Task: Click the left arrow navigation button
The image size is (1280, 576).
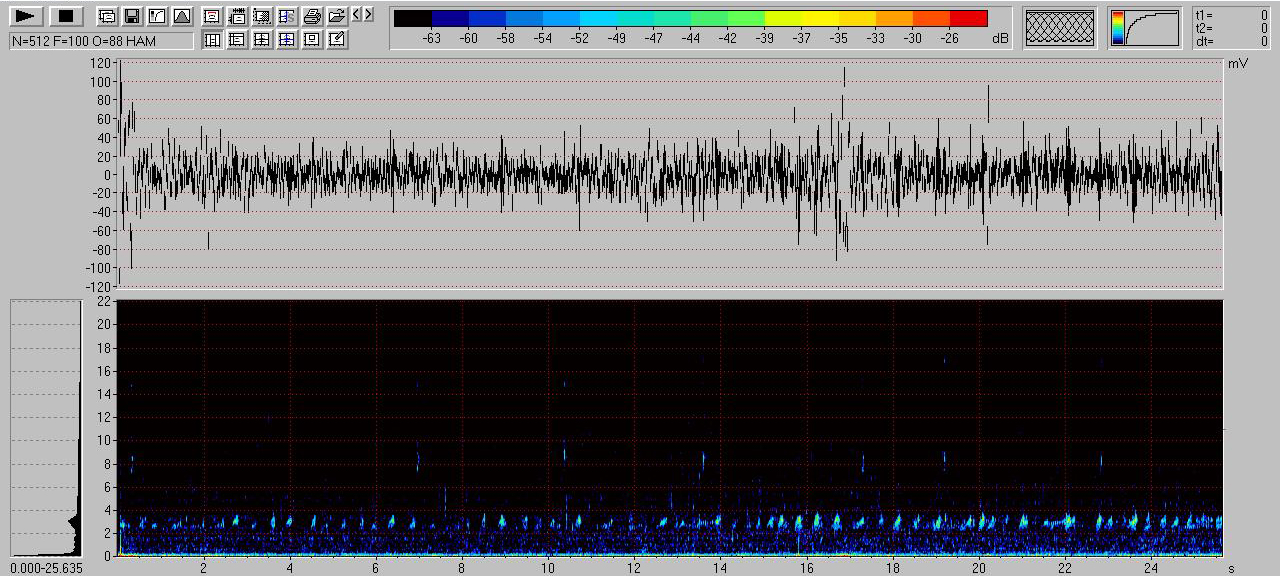Action: pyautogui.click(x=357, y=15)
